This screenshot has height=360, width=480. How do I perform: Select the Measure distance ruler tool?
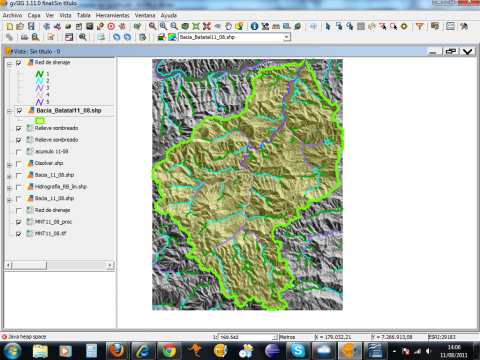tap(276, 26)
